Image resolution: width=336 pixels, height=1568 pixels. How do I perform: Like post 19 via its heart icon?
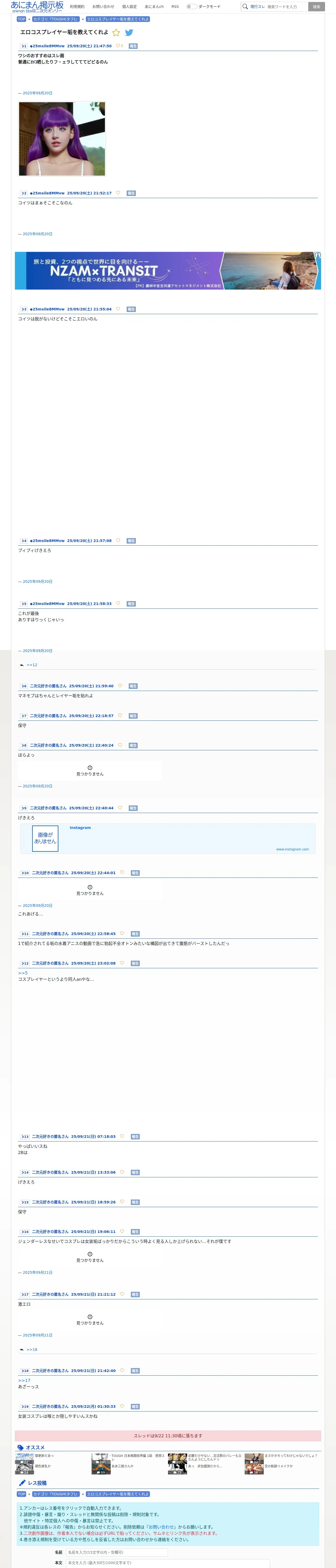pyautogui.click(x=122, y=1406)
